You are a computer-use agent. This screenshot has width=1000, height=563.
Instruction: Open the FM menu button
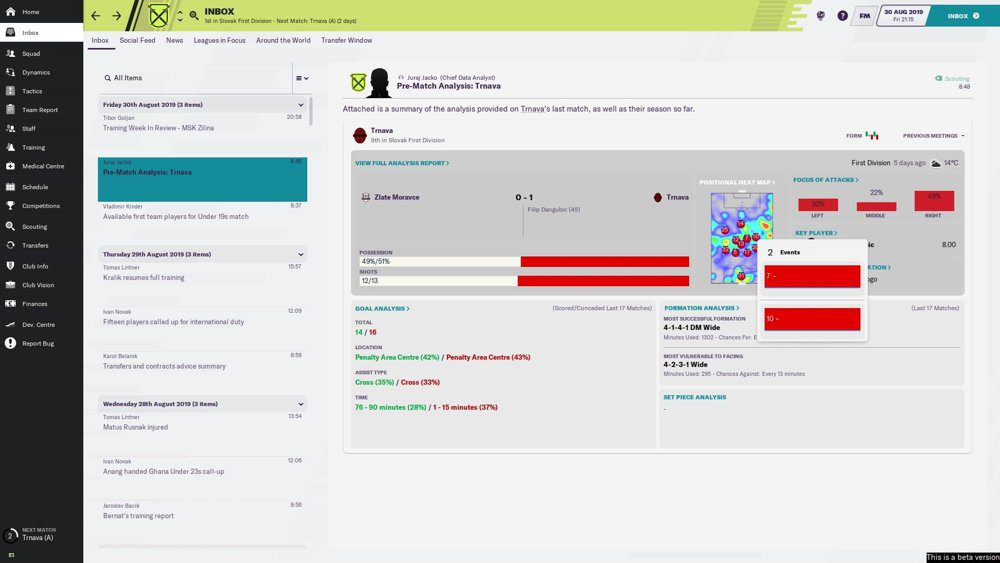coord(864,15)
